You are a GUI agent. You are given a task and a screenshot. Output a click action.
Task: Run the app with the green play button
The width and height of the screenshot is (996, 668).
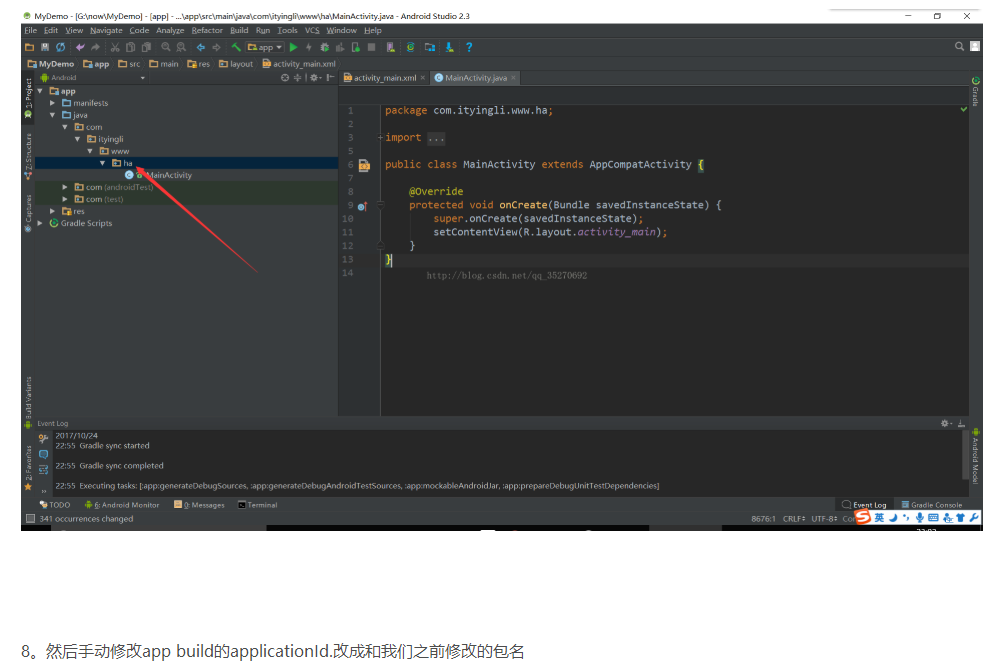(x=293, y=47)
